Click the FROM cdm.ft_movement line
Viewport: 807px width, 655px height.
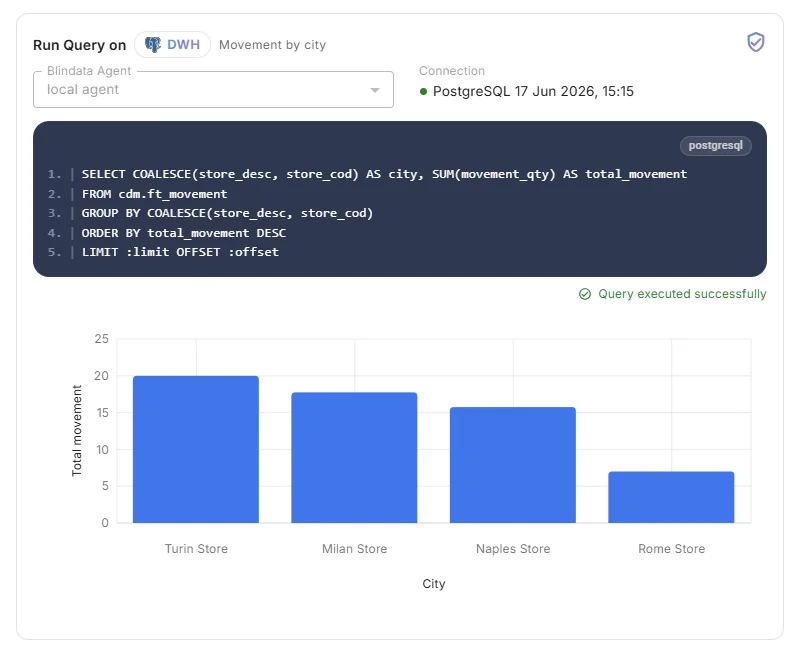(x=154, y=194)
